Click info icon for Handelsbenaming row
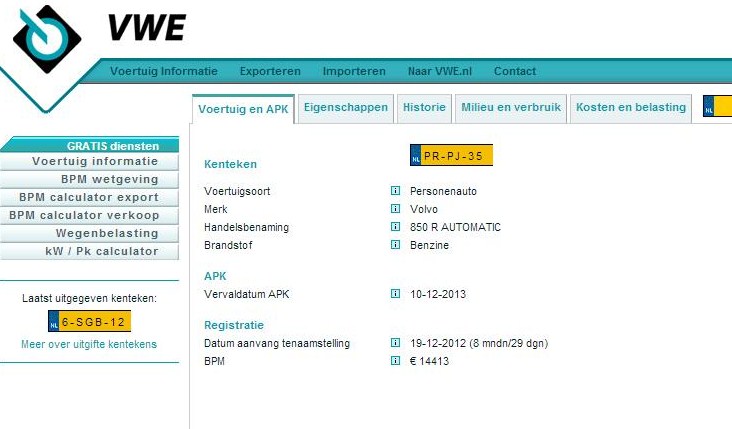This screenshot has width=732, height=429. [395, 227]
